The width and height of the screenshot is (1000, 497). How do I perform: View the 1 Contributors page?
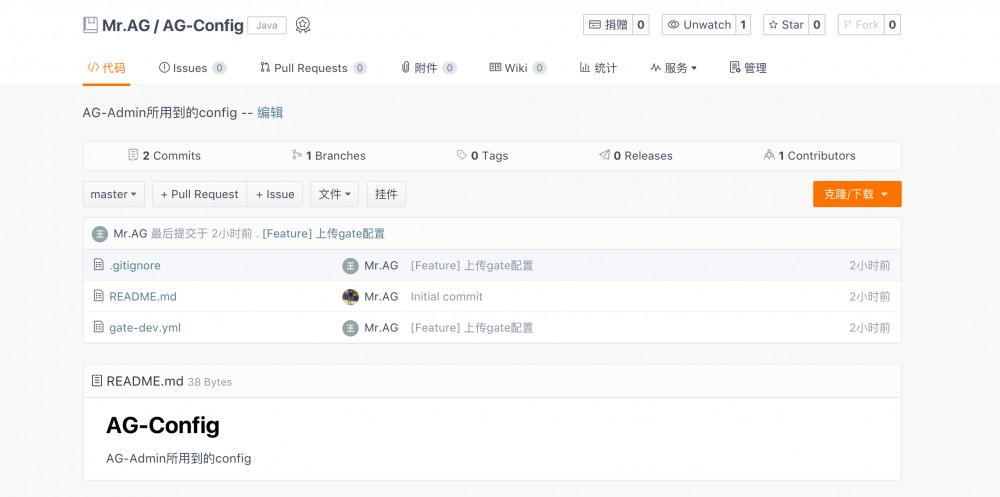click(x=809, y=156)
